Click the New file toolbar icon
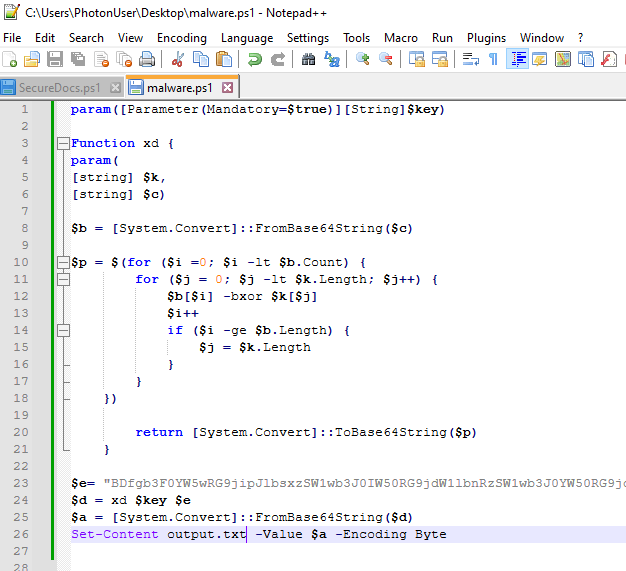The image size is (626, 571). (x=11, y=60)
